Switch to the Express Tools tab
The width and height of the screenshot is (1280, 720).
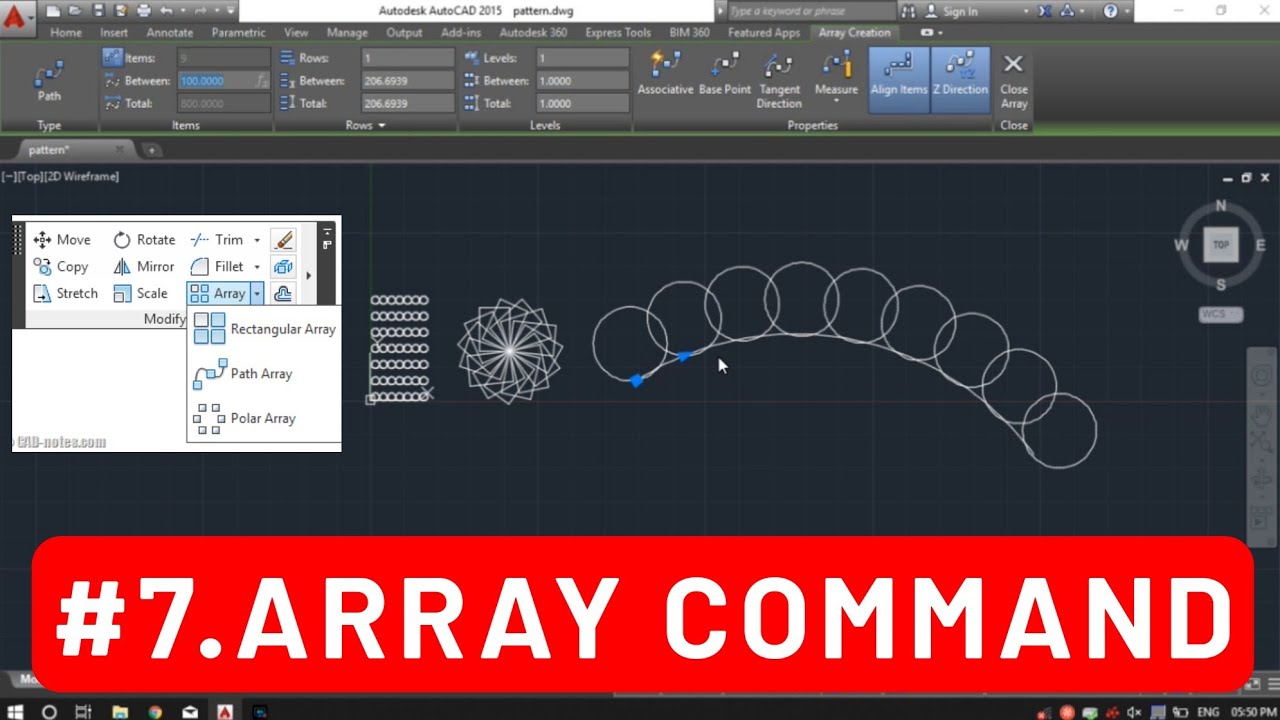pyautogui.click(x=618, y=33)
